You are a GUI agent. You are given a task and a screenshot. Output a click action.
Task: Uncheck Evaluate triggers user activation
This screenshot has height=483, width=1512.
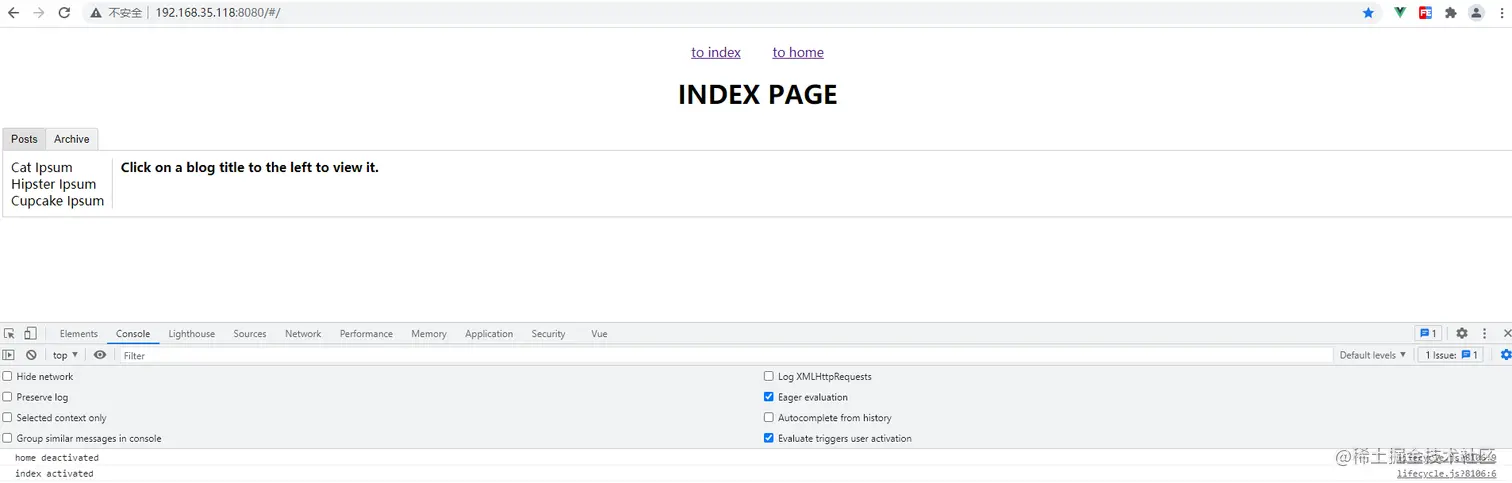coord(769,438)
